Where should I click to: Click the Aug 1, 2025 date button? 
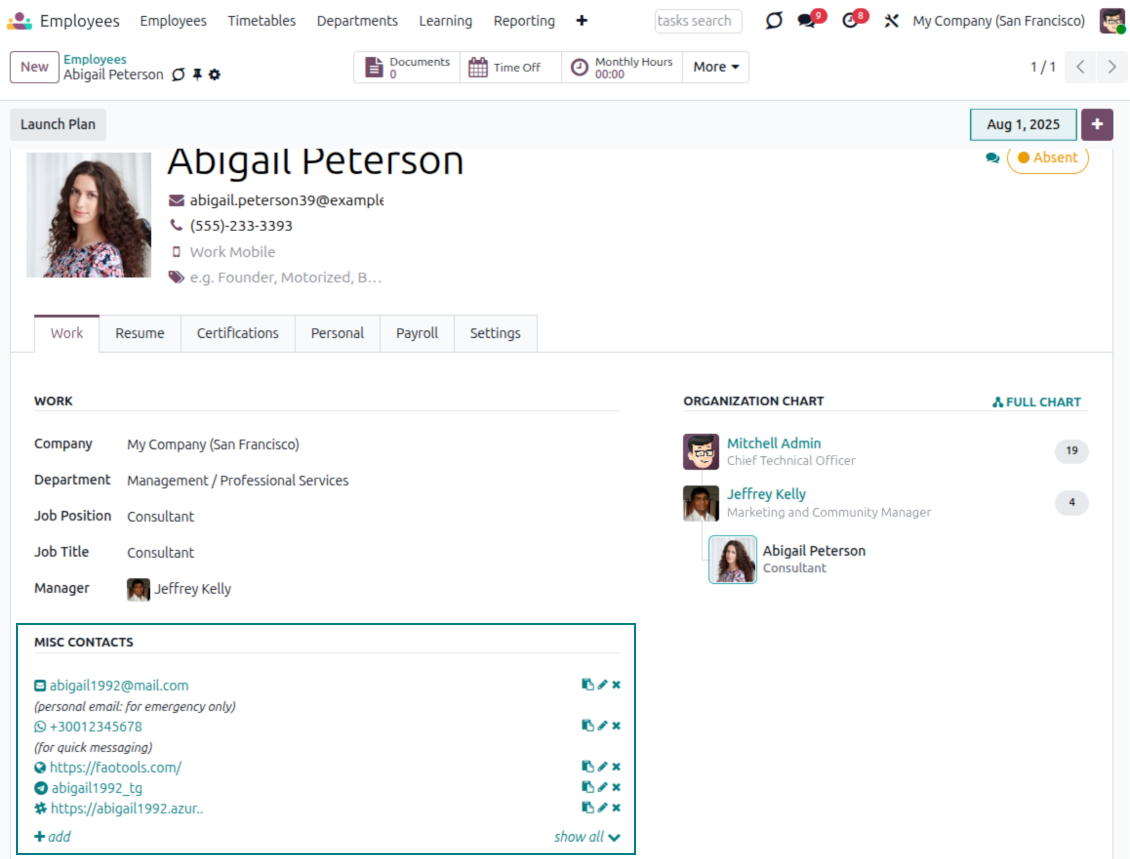coord(1023,124)
